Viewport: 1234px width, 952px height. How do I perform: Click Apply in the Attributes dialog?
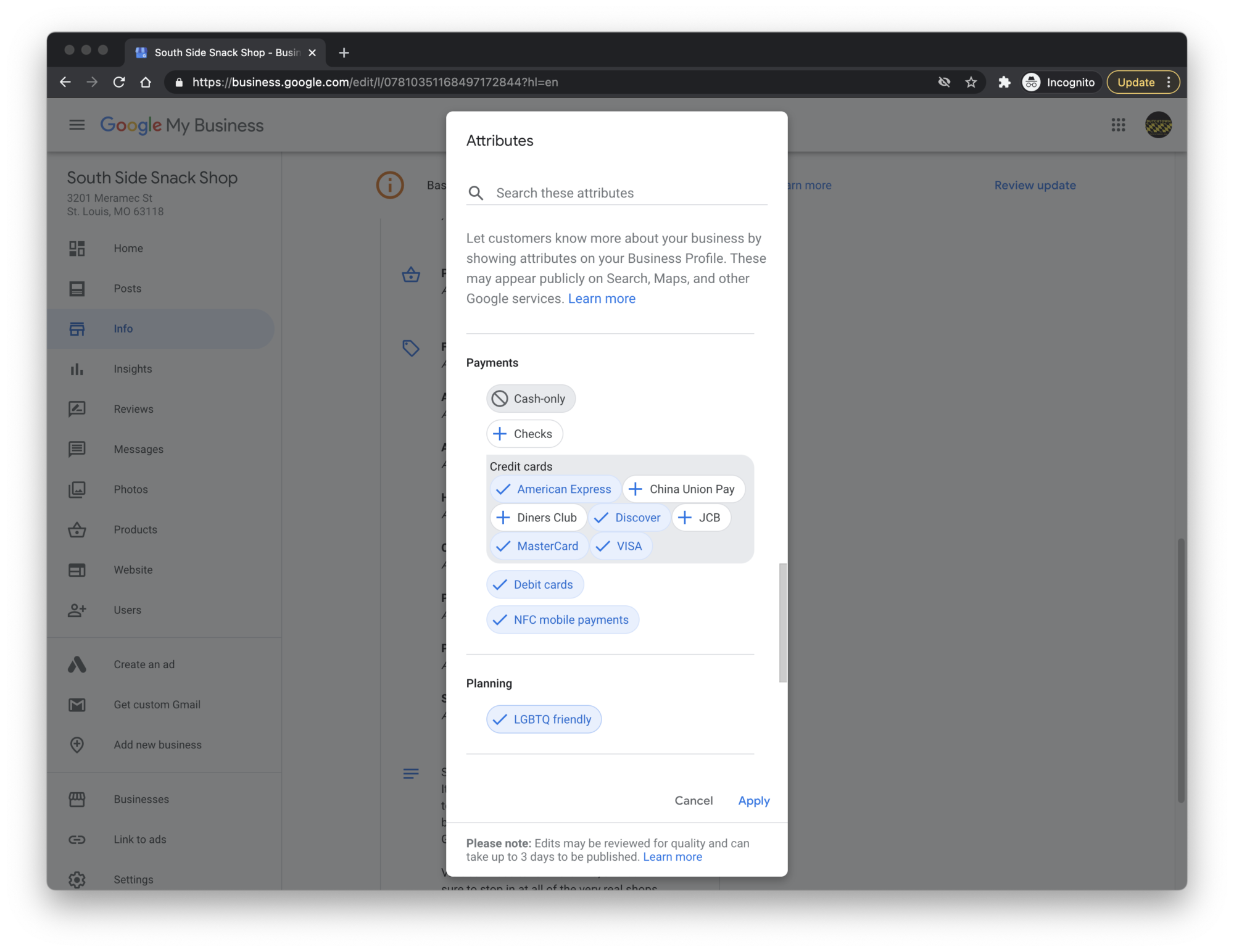[x=753, y=801]
